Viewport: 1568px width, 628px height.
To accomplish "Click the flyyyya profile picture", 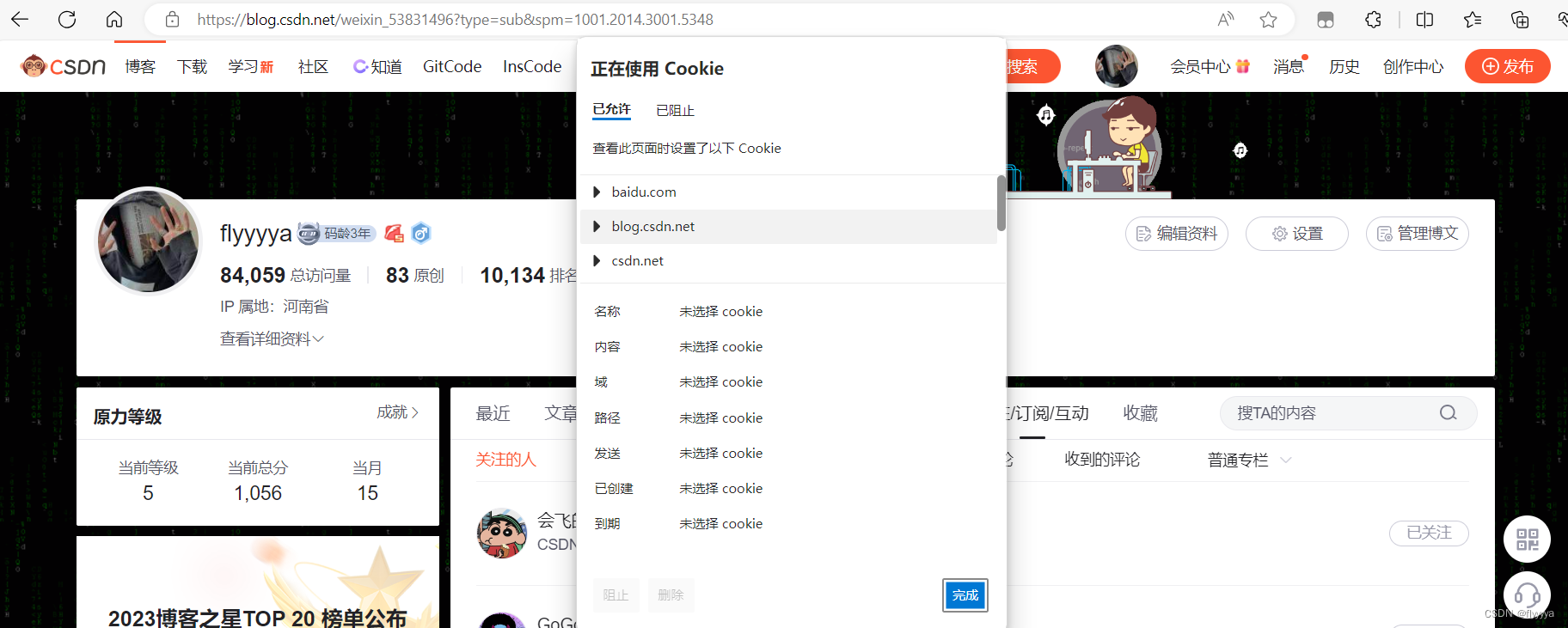I will (149, 241).
